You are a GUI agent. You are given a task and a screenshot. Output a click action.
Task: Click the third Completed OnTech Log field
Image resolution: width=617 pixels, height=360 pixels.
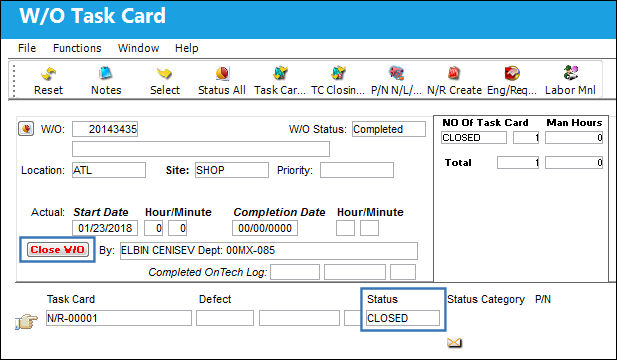(x=403, y=272)
